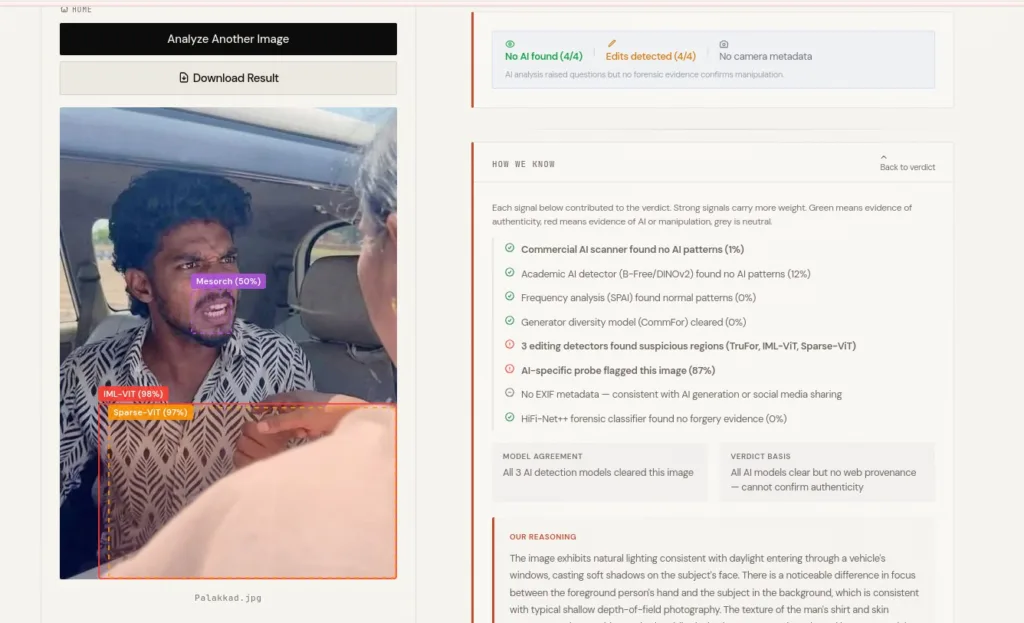Screen dimensions: 1024x623
Task: Click the camera icon above No camera metadata
Action: coord(724,44)
